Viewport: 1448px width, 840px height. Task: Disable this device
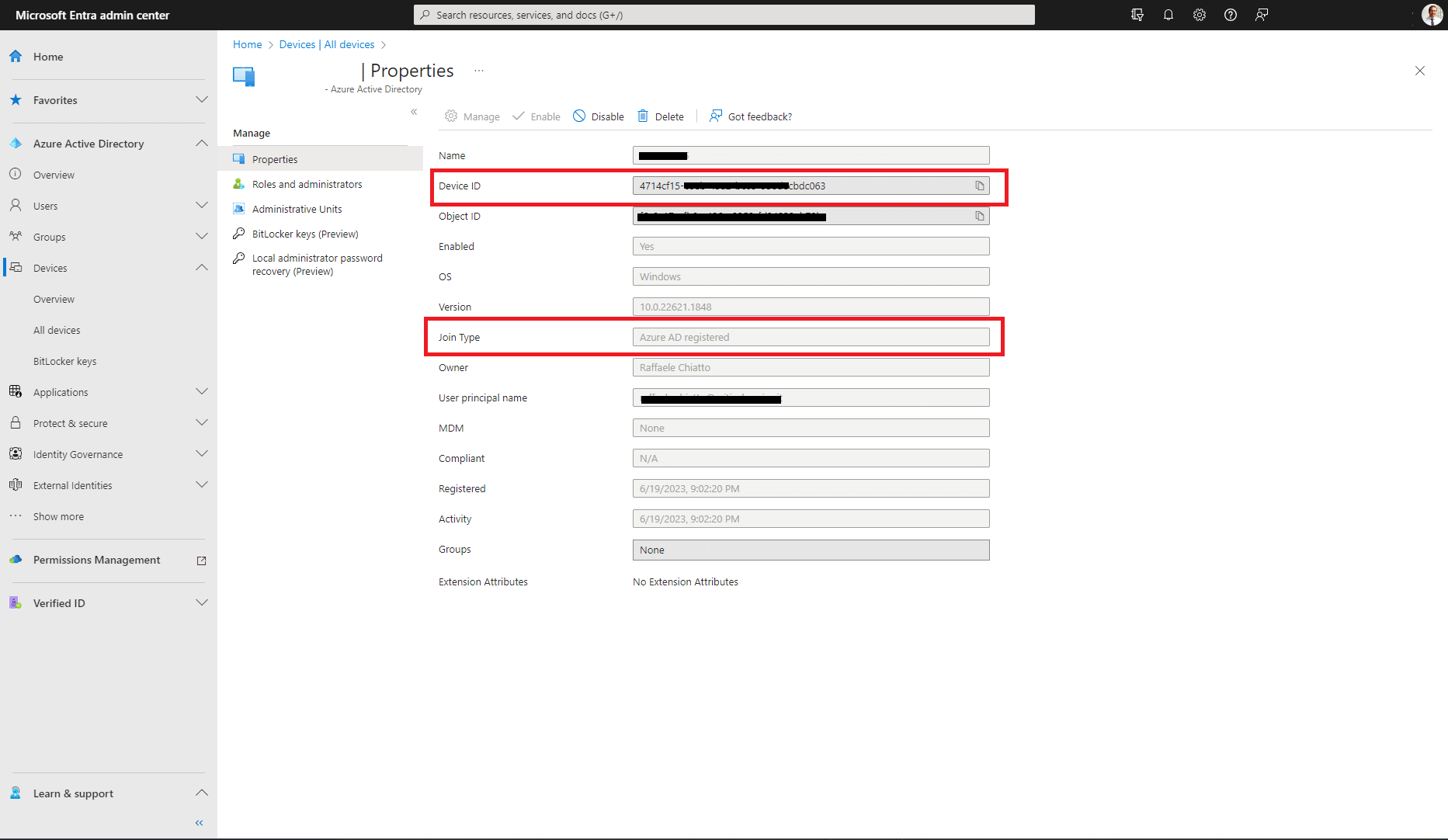[x=599, y=116]
